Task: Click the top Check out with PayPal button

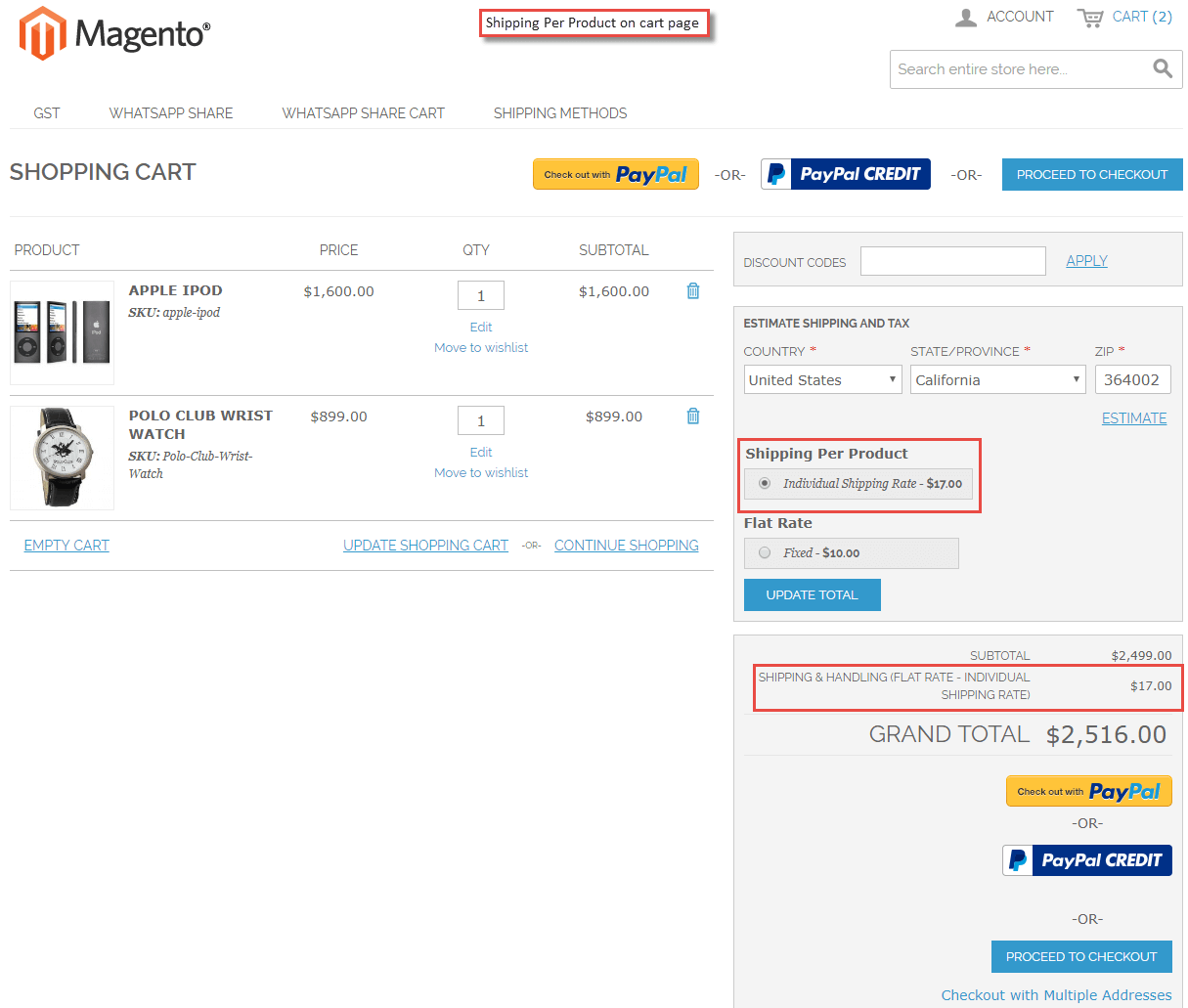Action: coord(616,174)
